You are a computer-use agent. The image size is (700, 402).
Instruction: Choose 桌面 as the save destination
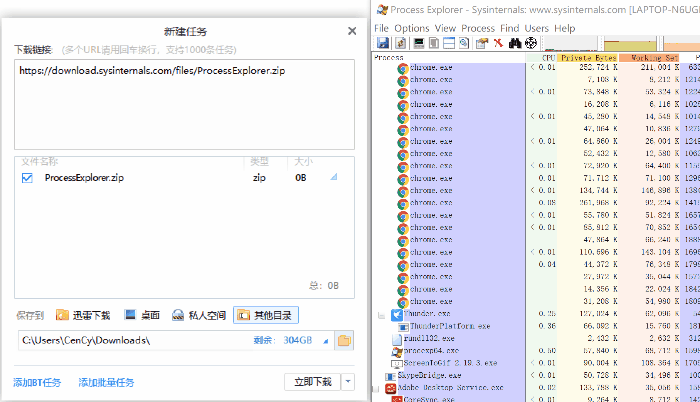(143, 315)
